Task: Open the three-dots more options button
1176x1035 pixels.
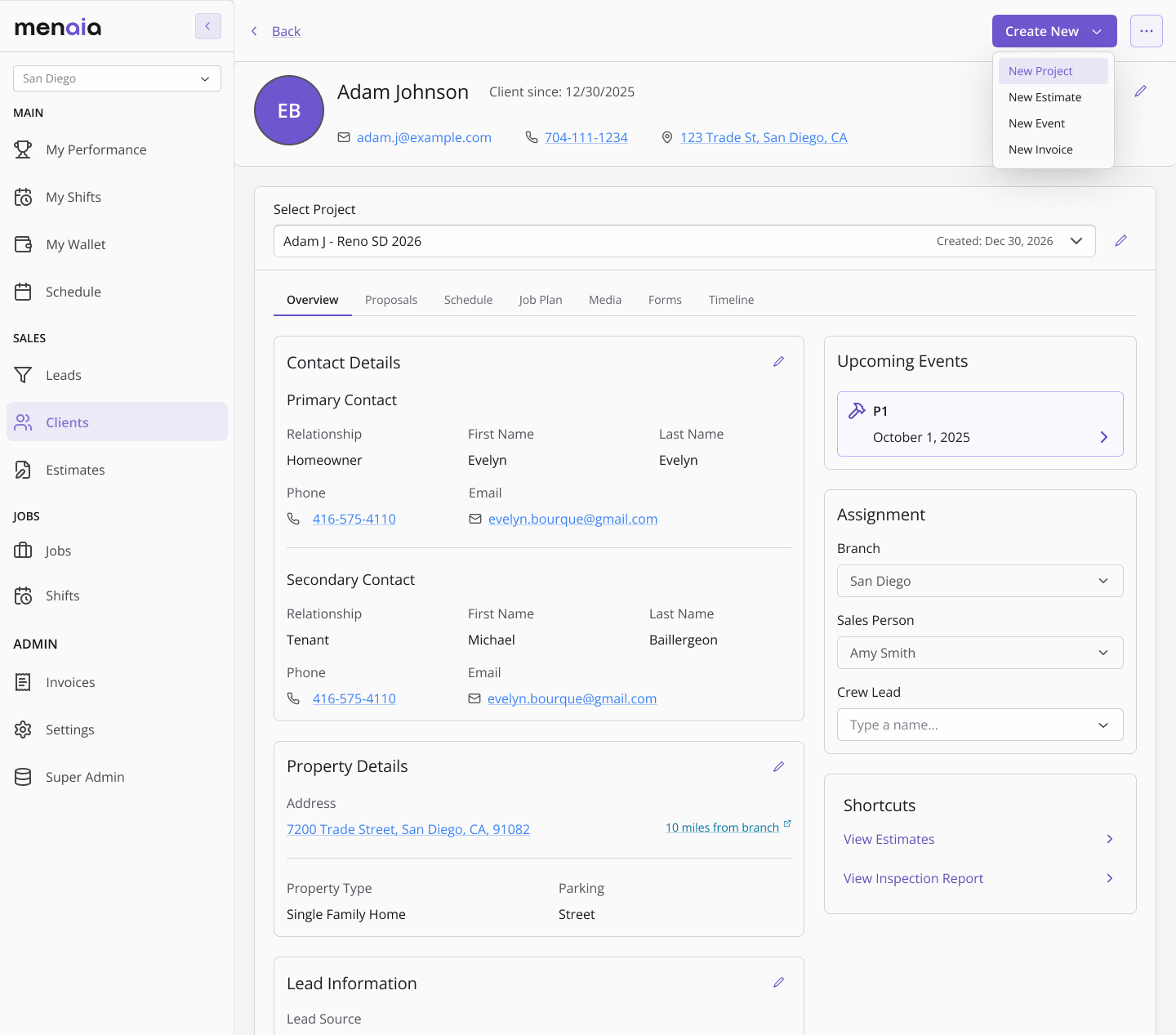Action: (1147, 31)
